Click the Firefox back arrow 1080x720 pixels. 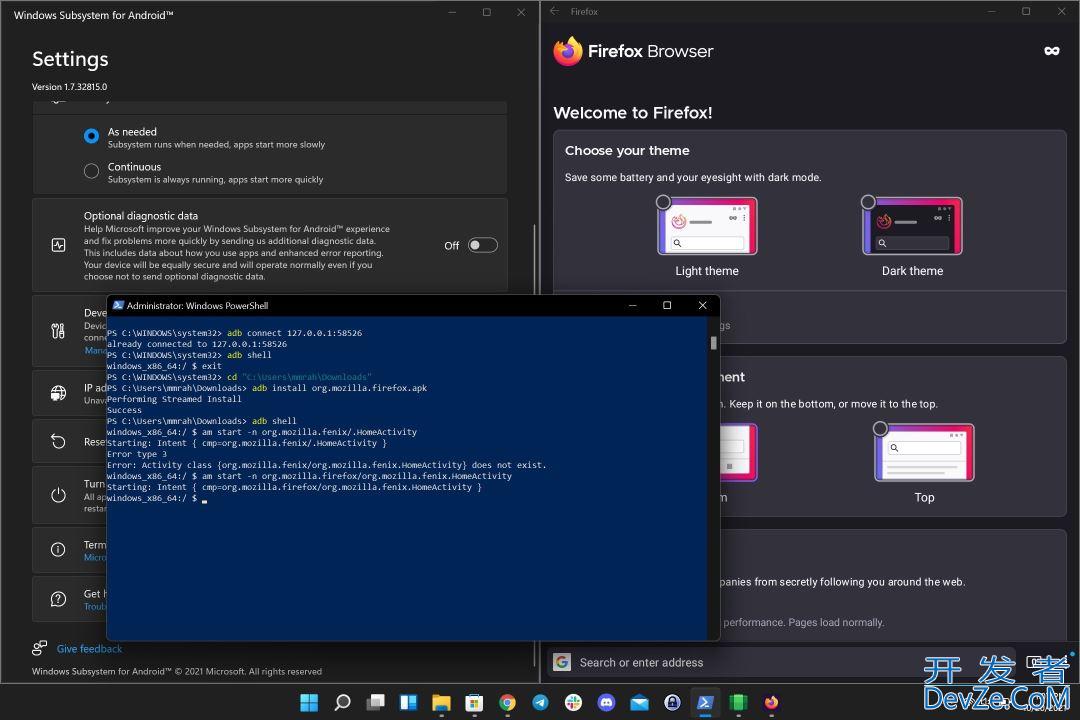click(x=554, y=11)
